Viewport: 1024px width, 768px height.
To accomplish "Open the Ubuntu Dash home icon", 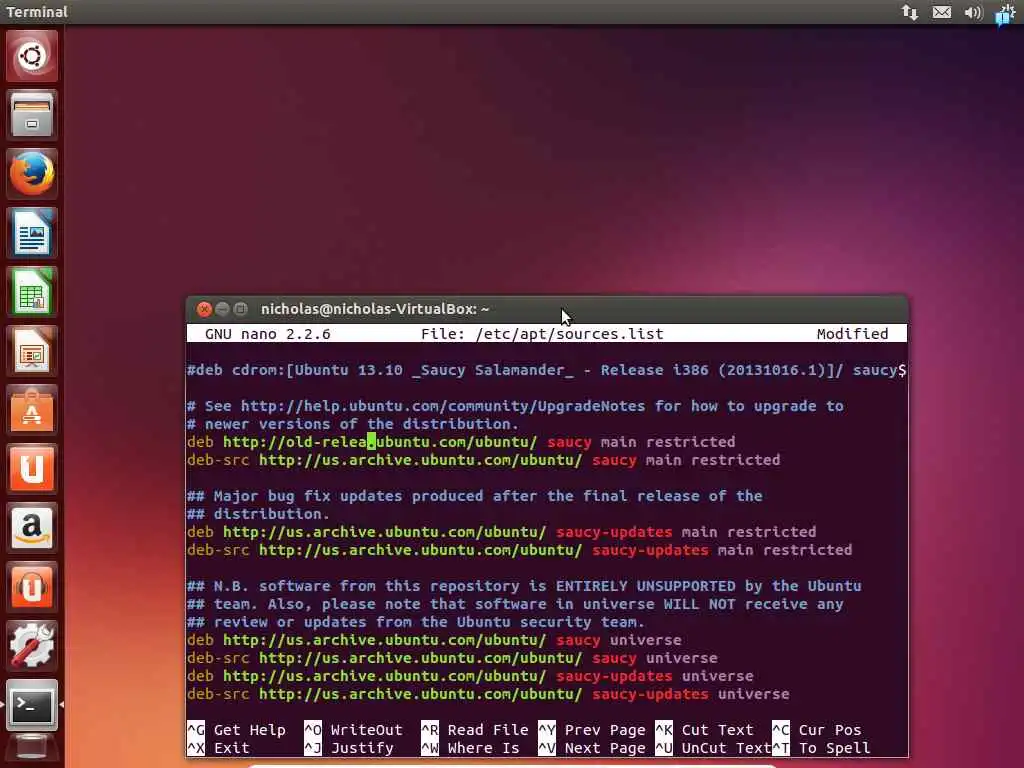I will click(x=31, y=56).
